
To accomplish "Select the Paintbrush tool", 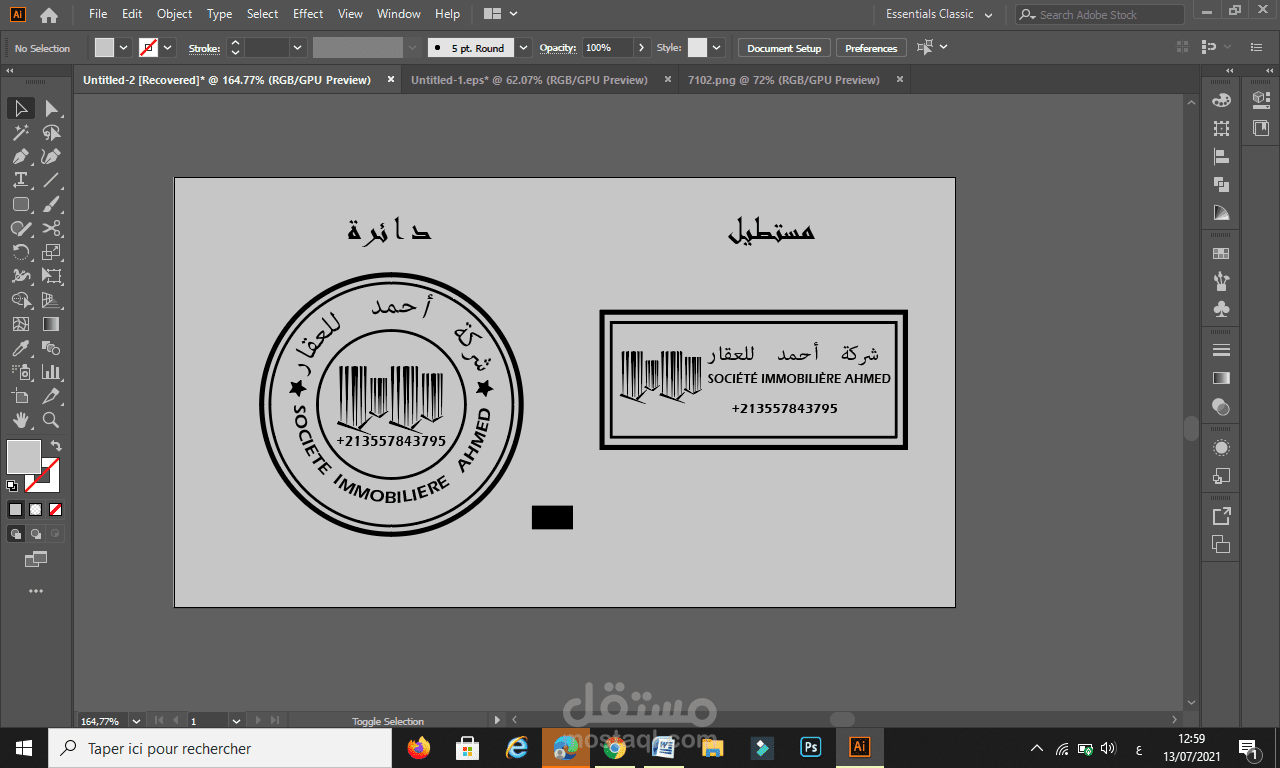I will point(52,204).
